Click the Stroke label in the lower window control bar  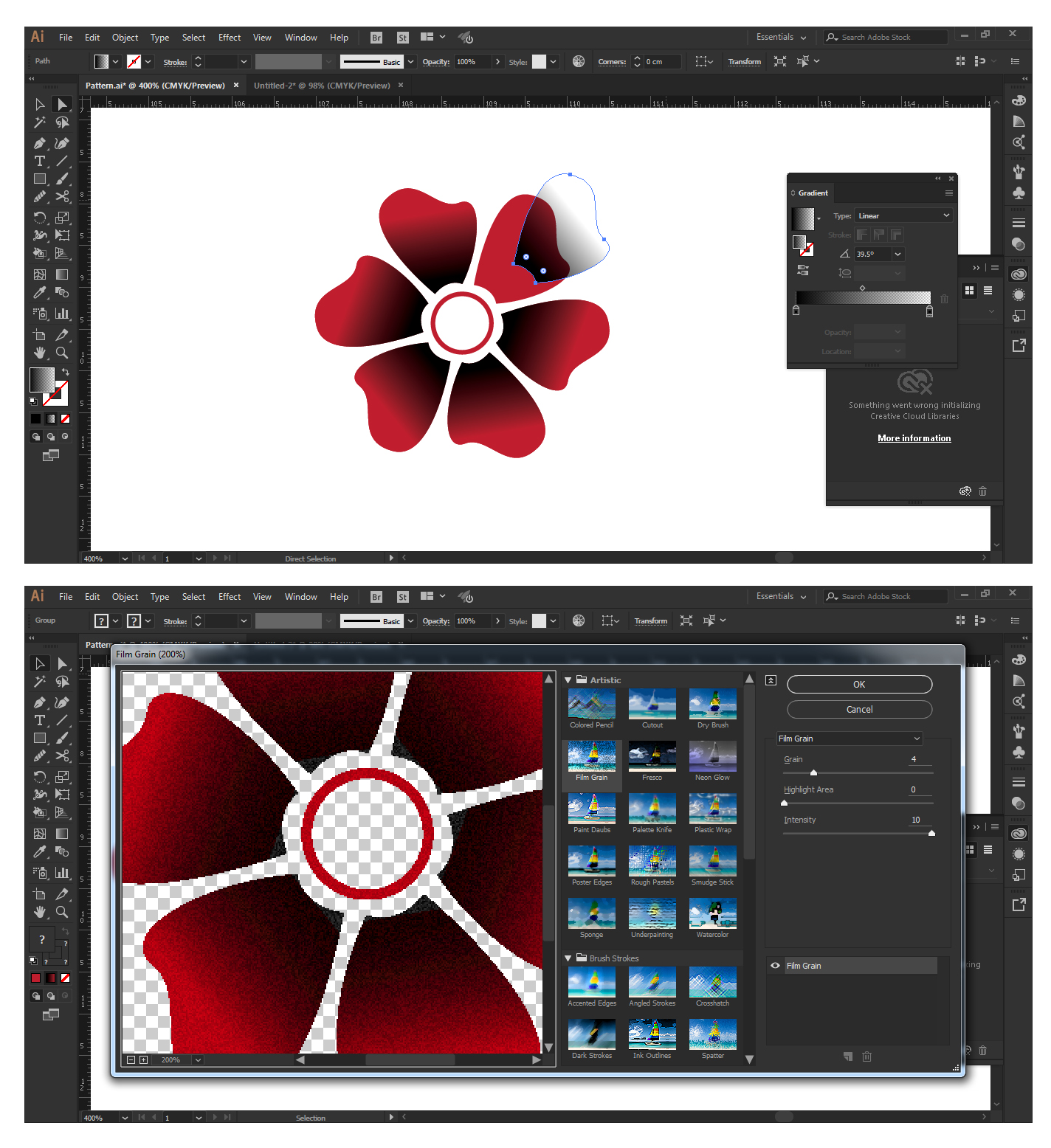click(175, 622)
